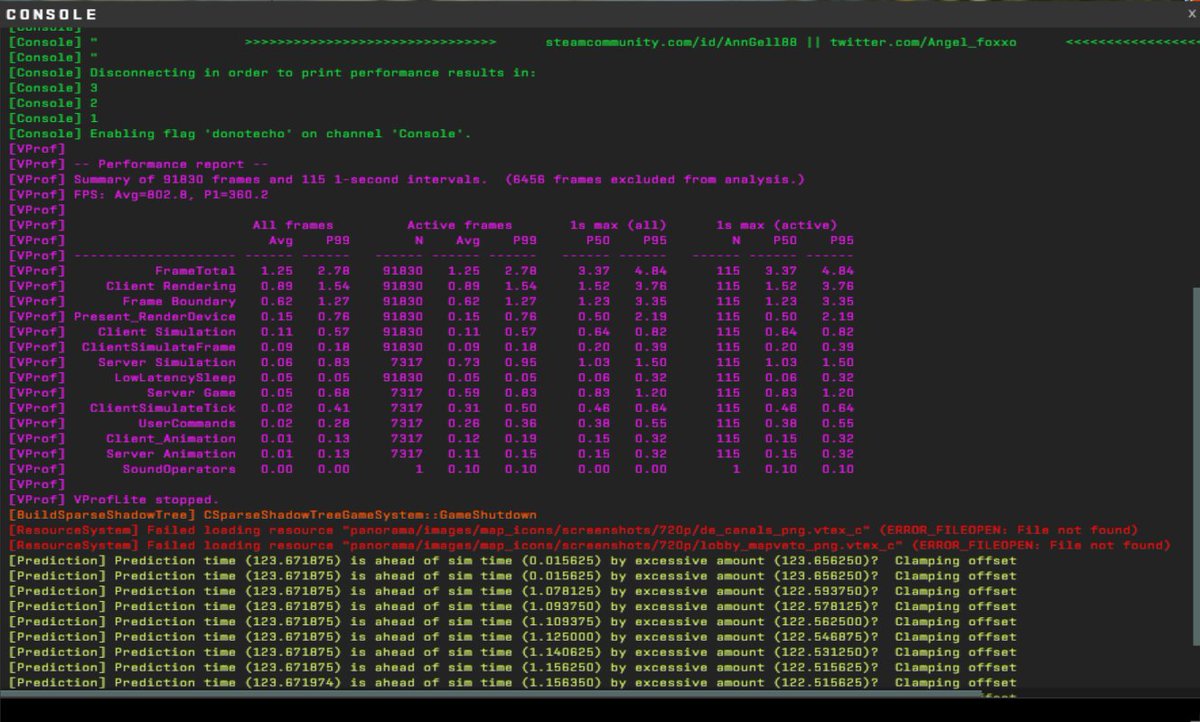Click the Prediction line with sim time (1.156350)
This screenshot has width=1200, height=722.
[512, 682]
